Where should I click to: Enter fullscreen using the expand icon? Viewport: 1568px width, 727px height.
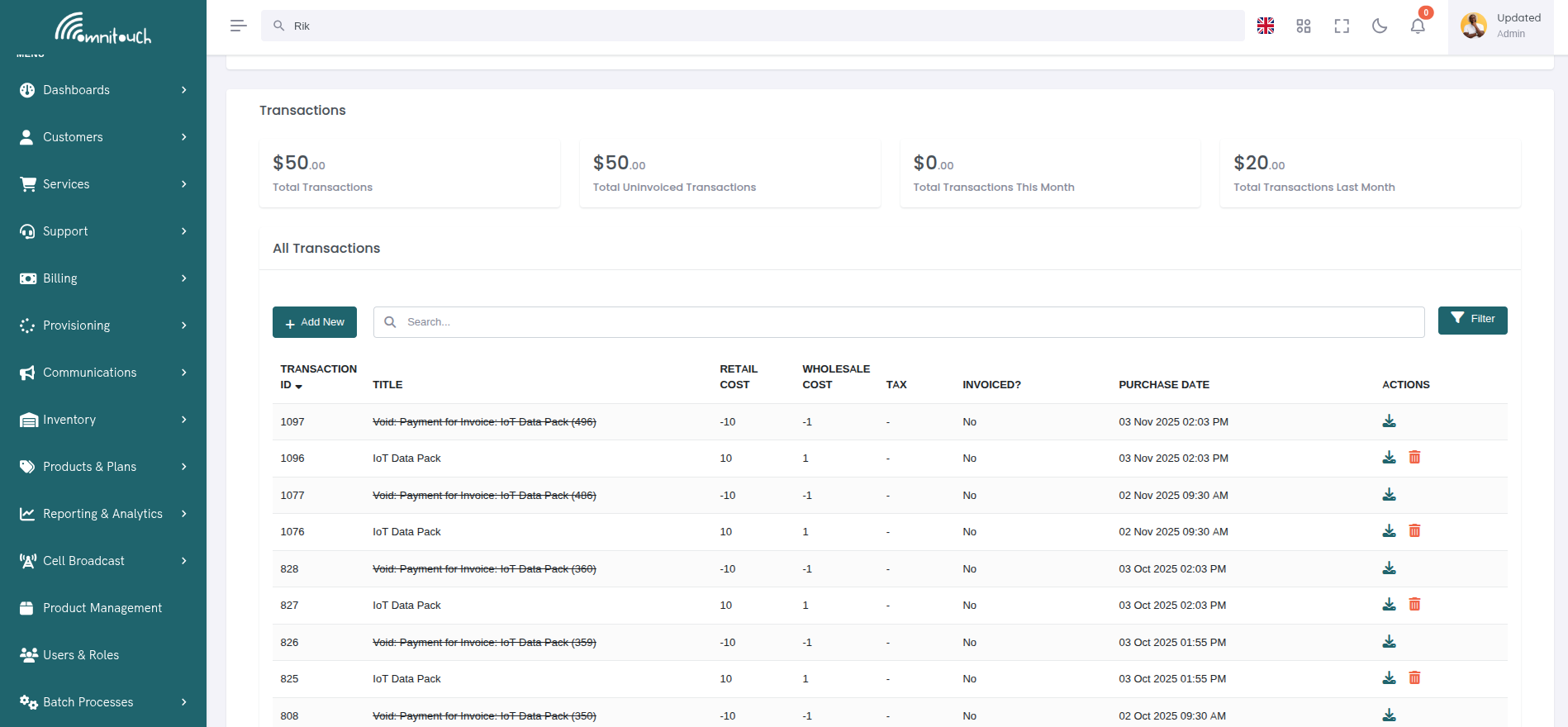[1342, 26]
